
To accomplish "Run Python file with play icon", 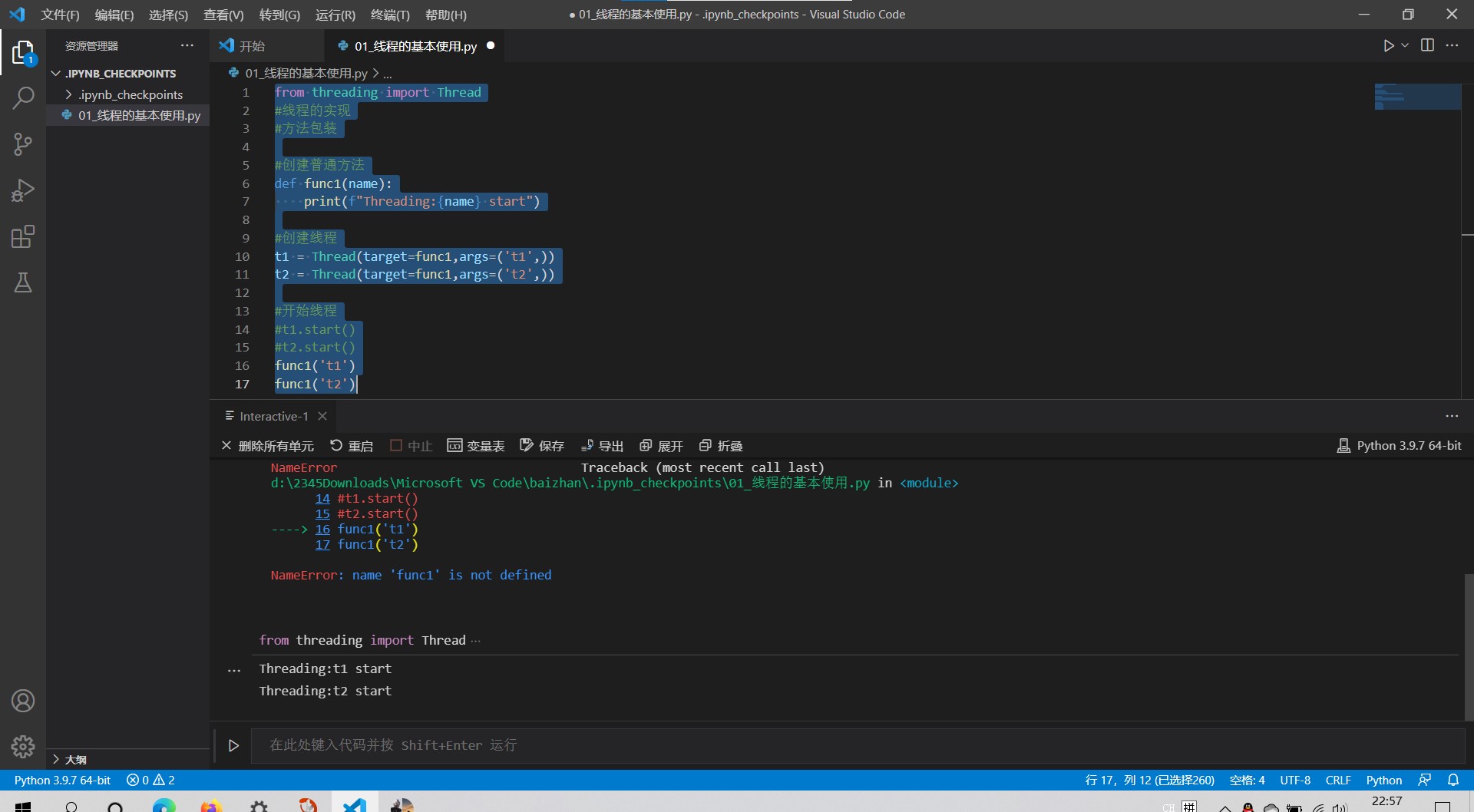I will (1388, 45).
